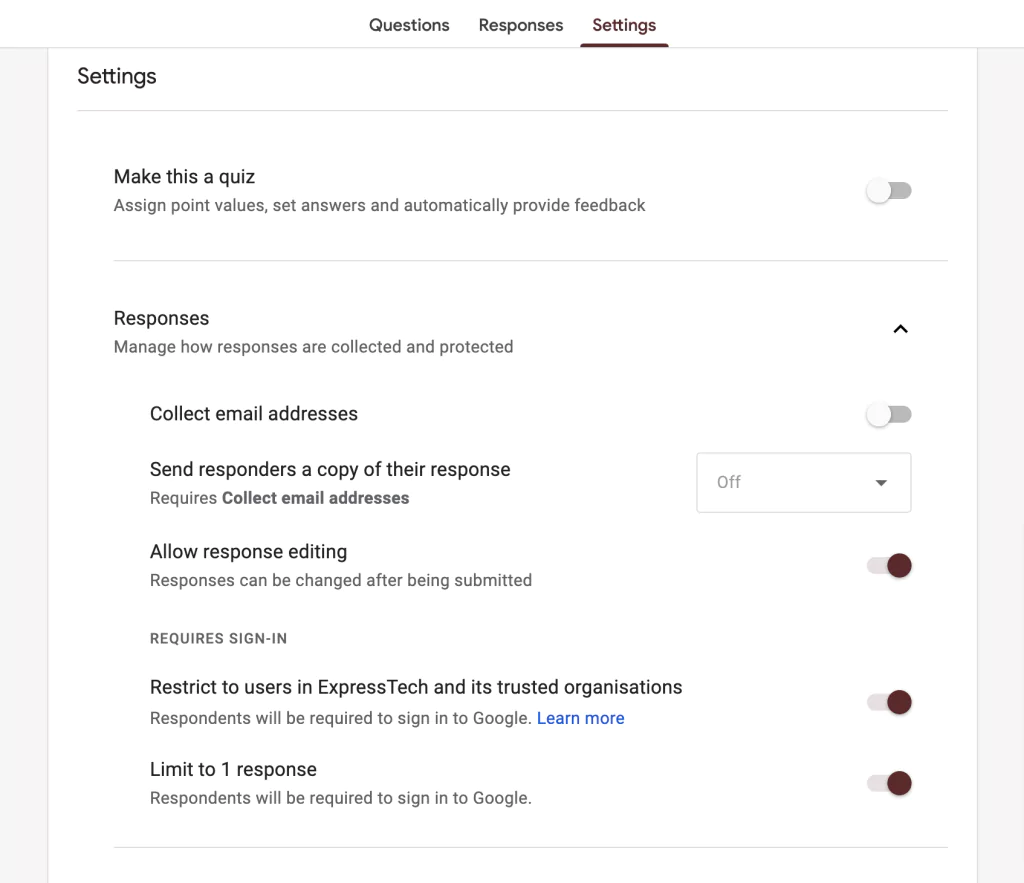The image size is (1024, 883).
Task: Collapse the Responses settings section
Action: (900, 328)
